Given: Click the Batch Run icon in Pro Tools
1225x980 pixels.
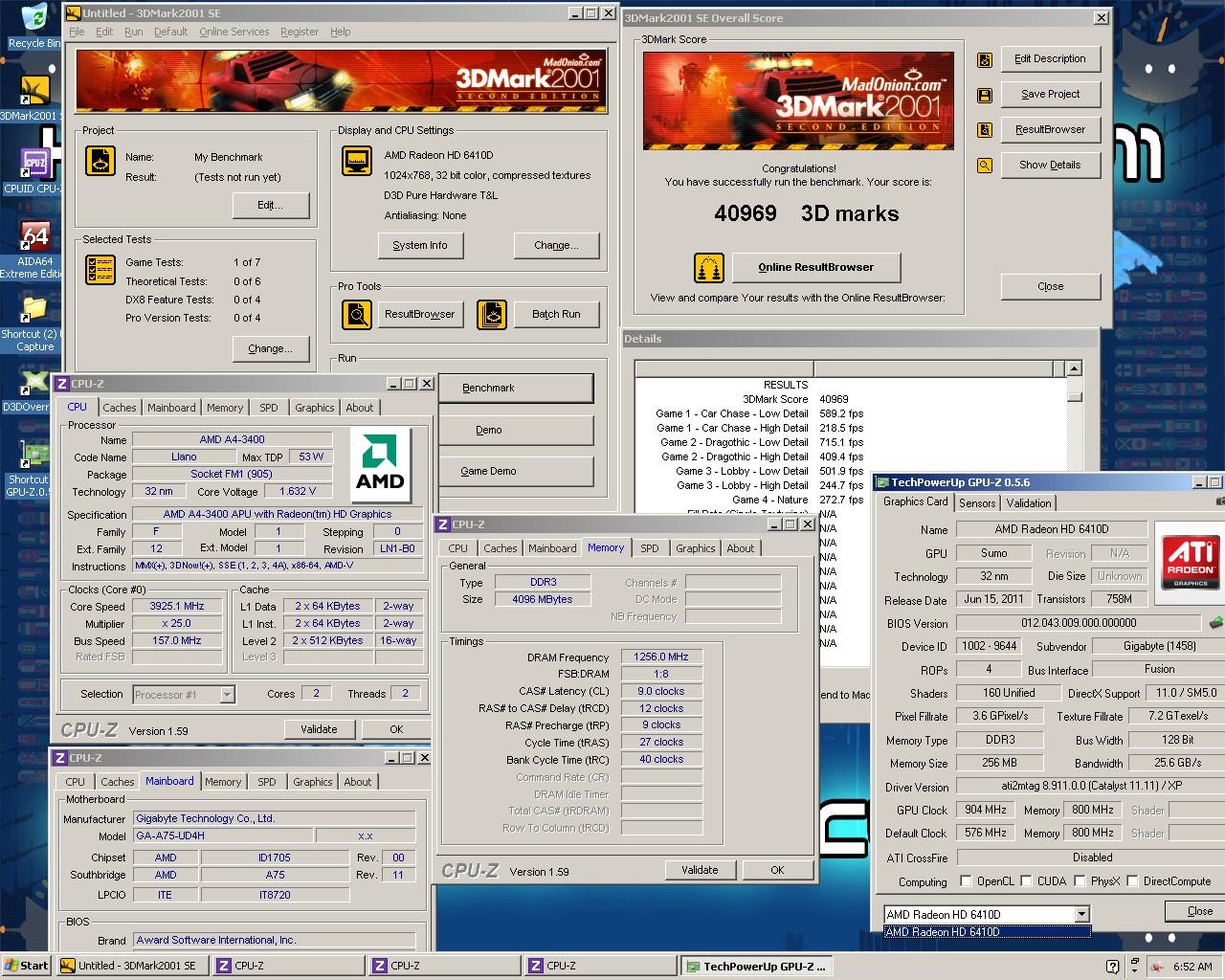Looking at the screenshot, I should [492, 314].
